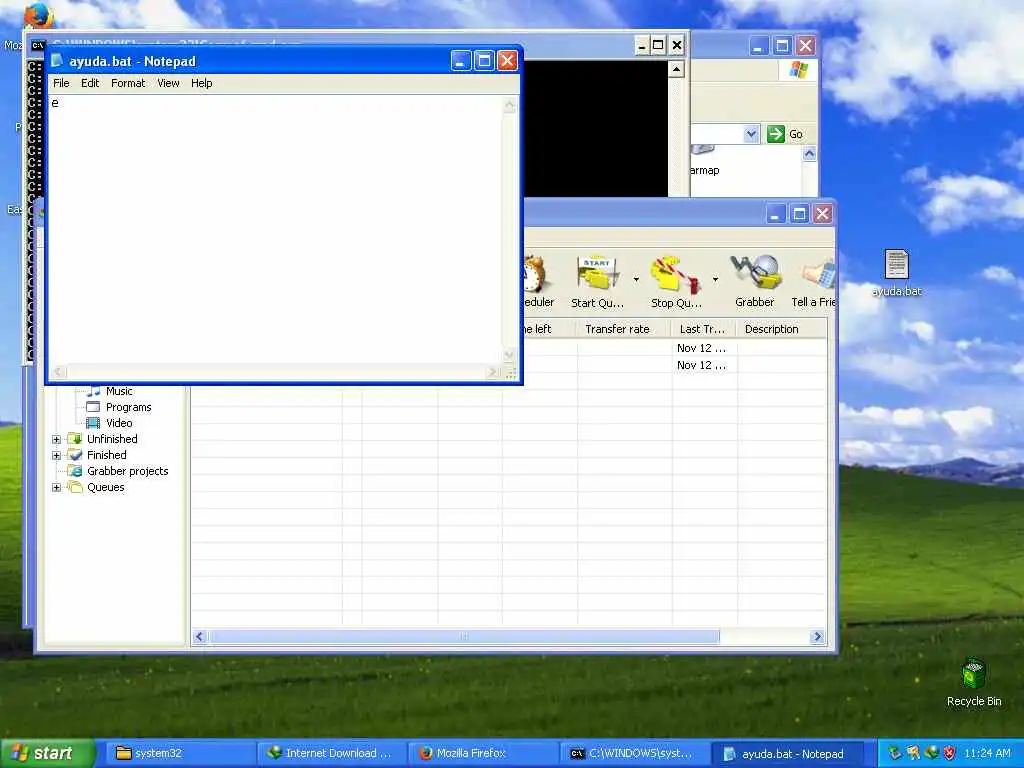Select first Nov 12 download row
The image size is (1024, 768).
[701, 348]
